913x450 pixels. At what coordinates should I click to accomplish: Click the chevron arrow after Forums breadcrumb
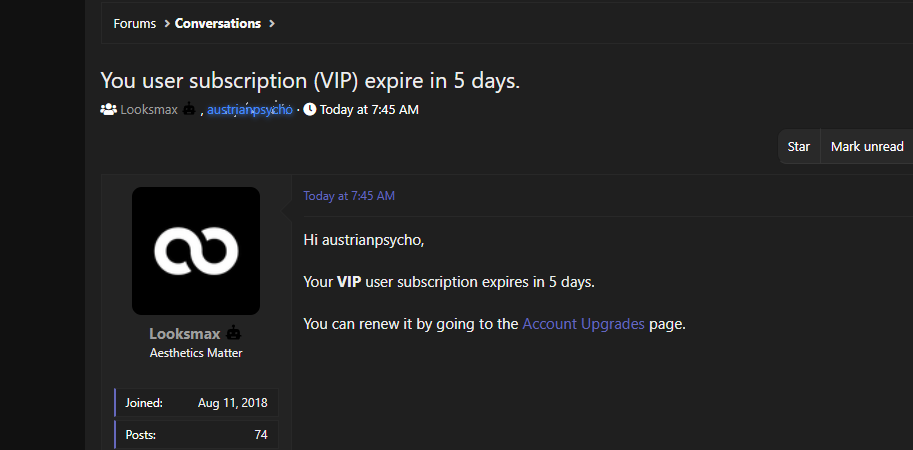(x=166, y=23)
